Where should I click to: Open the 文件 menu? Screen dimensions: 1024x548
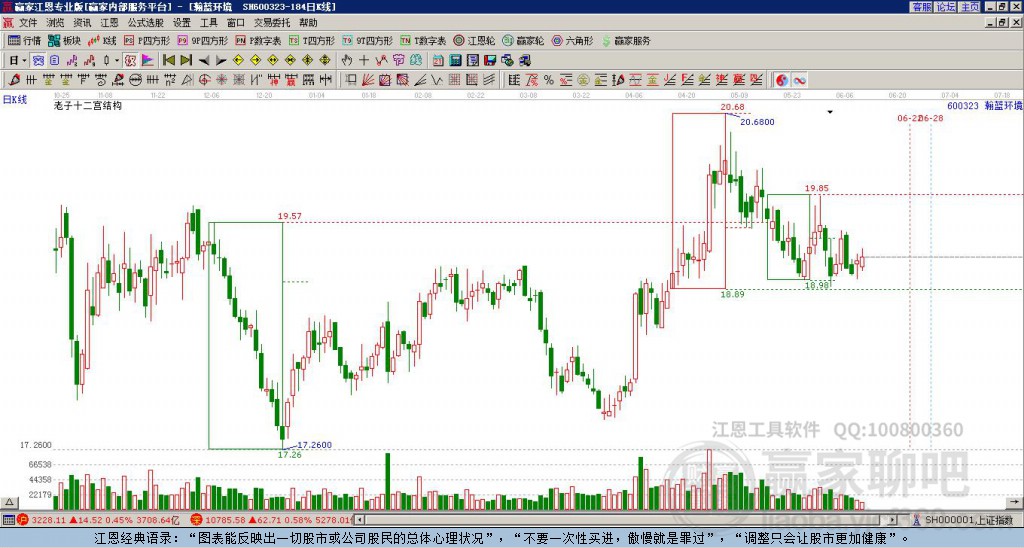point(27,23)
